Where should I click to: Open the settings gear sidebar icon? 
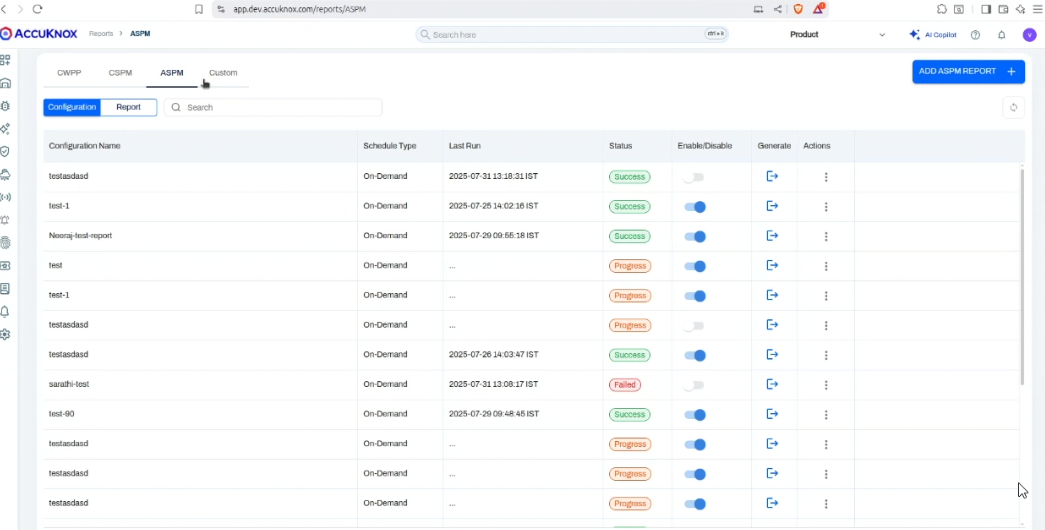pos(5,334)
